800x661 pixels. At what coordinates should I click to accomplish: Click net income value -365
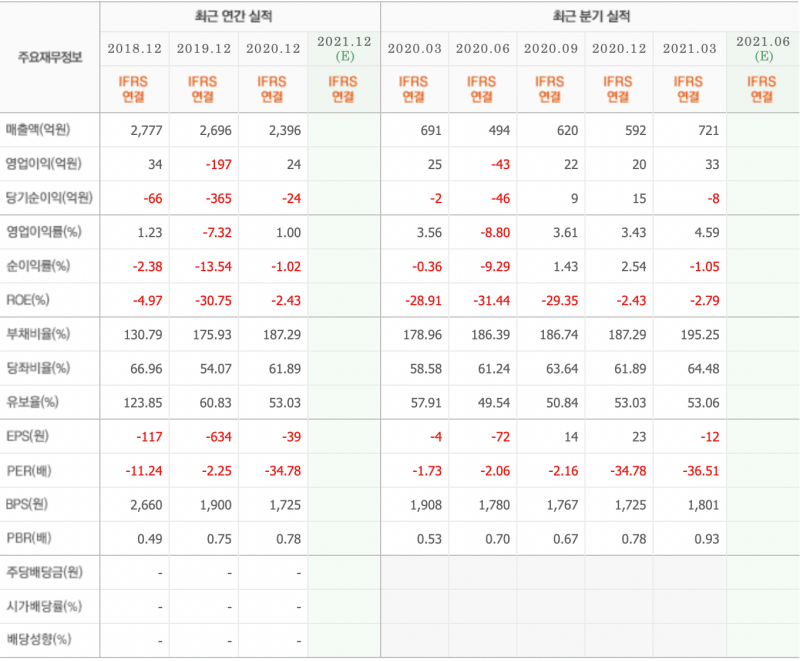tap(218, 198)
